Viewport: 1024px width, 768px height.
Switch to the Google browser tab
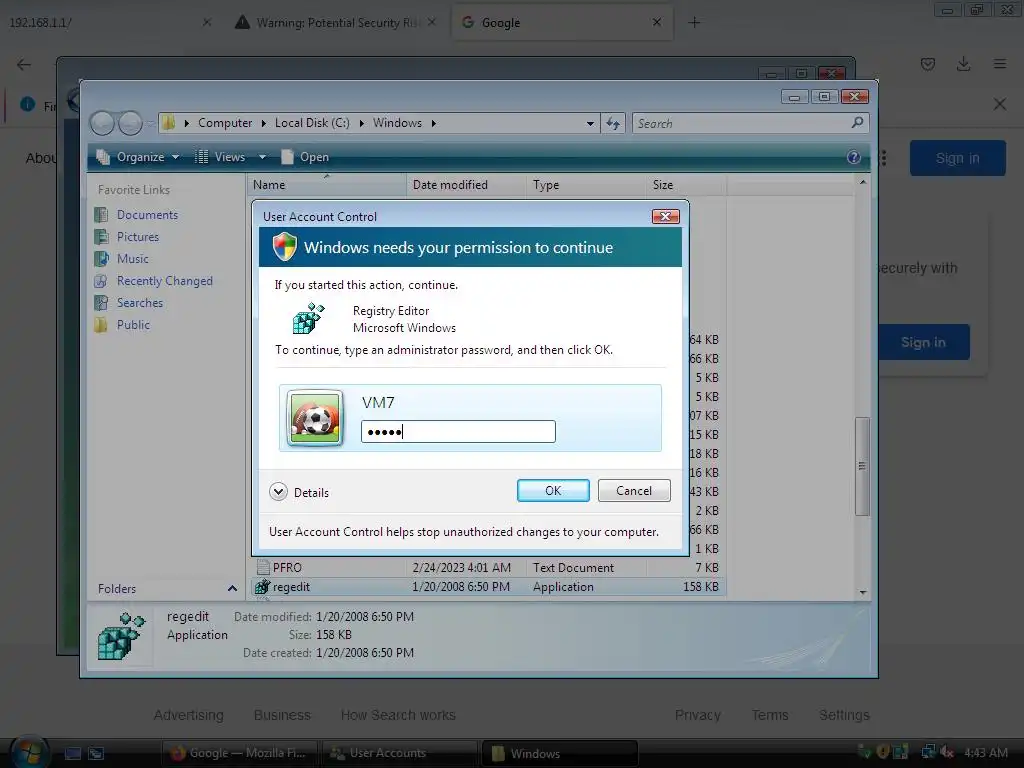coord(562,22)
